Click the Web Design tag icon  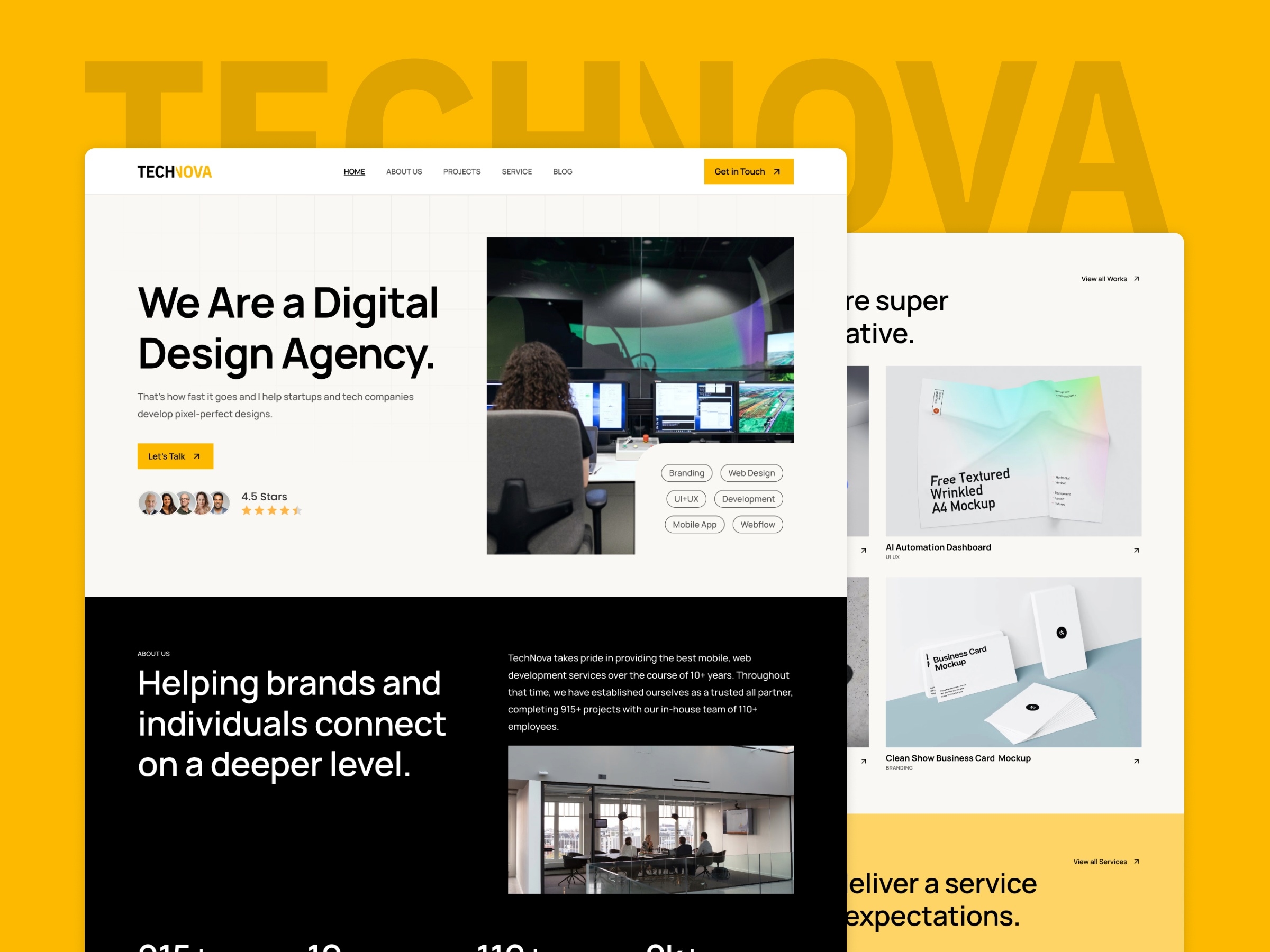(x=753, y=471)
